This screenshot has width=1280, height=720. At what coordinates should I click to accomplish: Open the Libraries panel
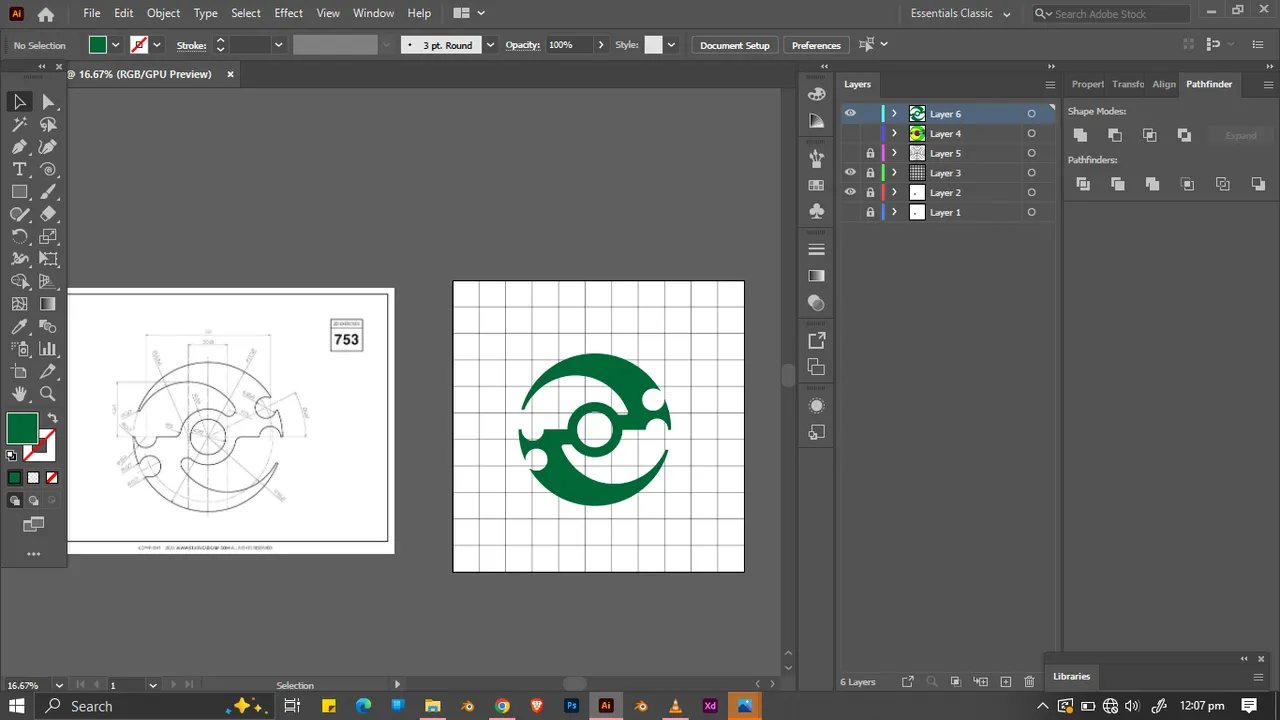click(1071, 677)
